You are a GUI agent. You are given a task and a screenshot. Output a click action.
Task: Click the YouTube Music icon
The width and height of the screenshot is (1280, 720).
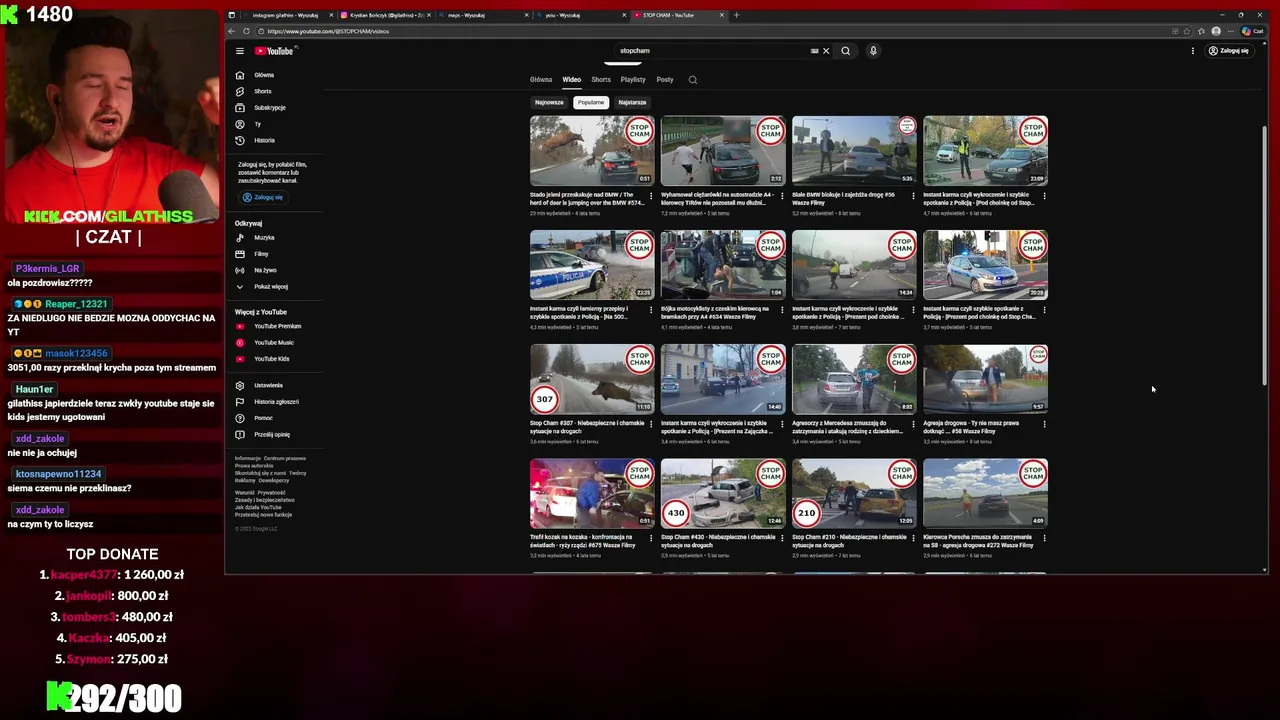click(x=240, y=342)
